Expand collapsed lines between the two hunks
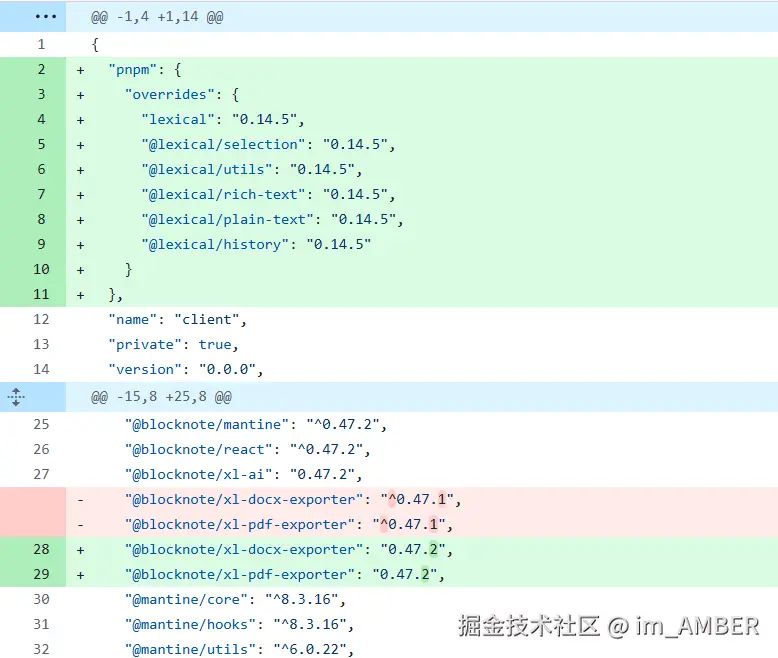Viewport: 778px width, 658px height. tap(16, 397)
